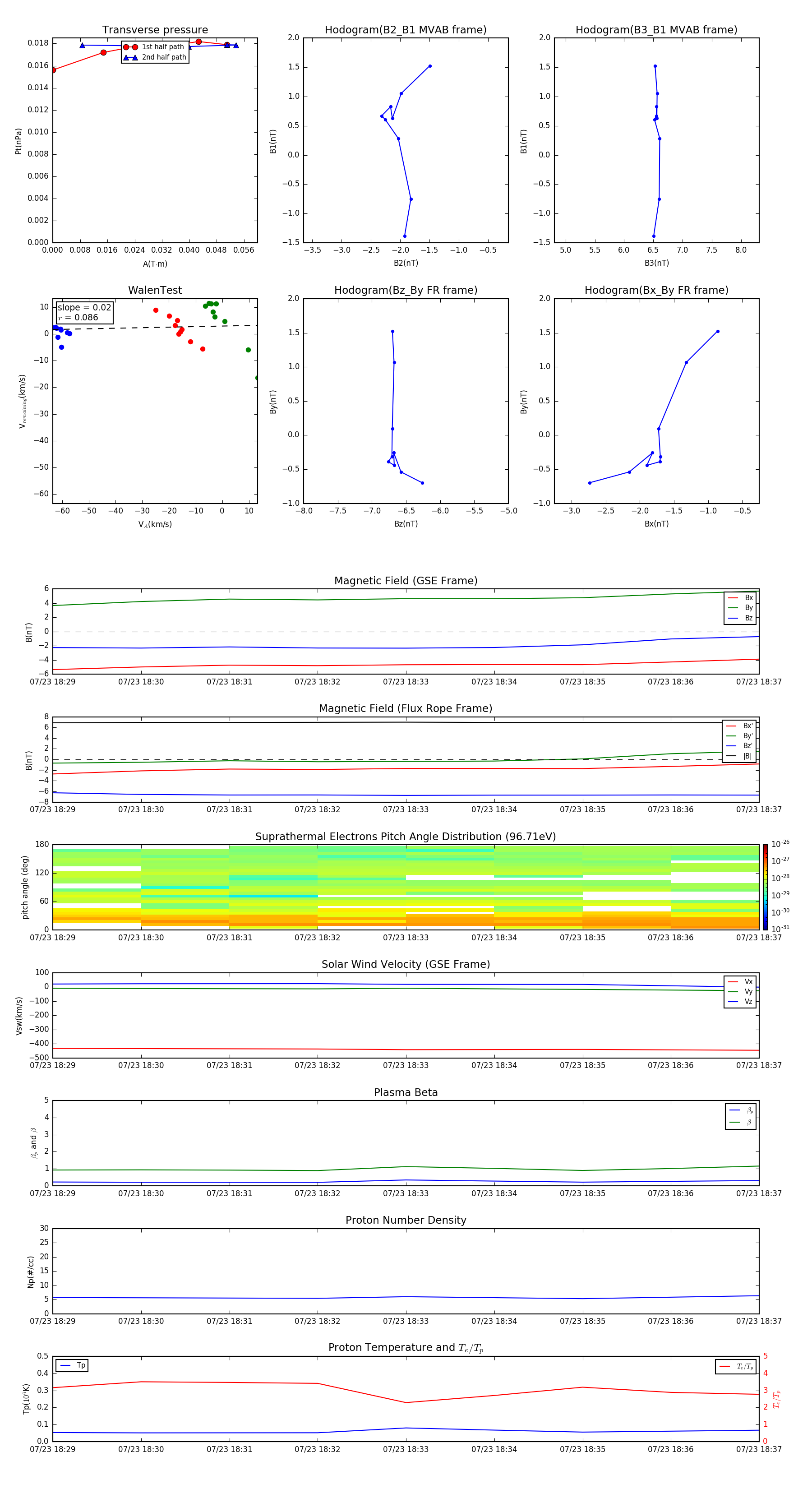Click "Vx" in the velocity legend
Viewport: 812px width, 1489px height.
(740, 981)
